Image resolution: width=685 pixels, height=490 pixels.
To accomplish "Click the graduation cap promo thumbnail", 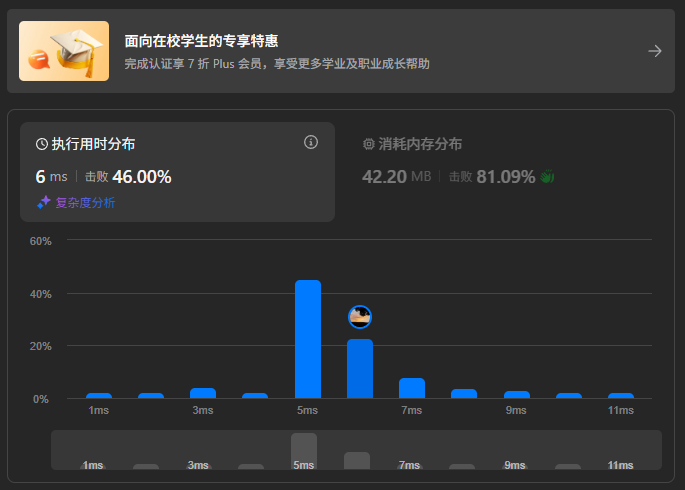I will 64,51.
